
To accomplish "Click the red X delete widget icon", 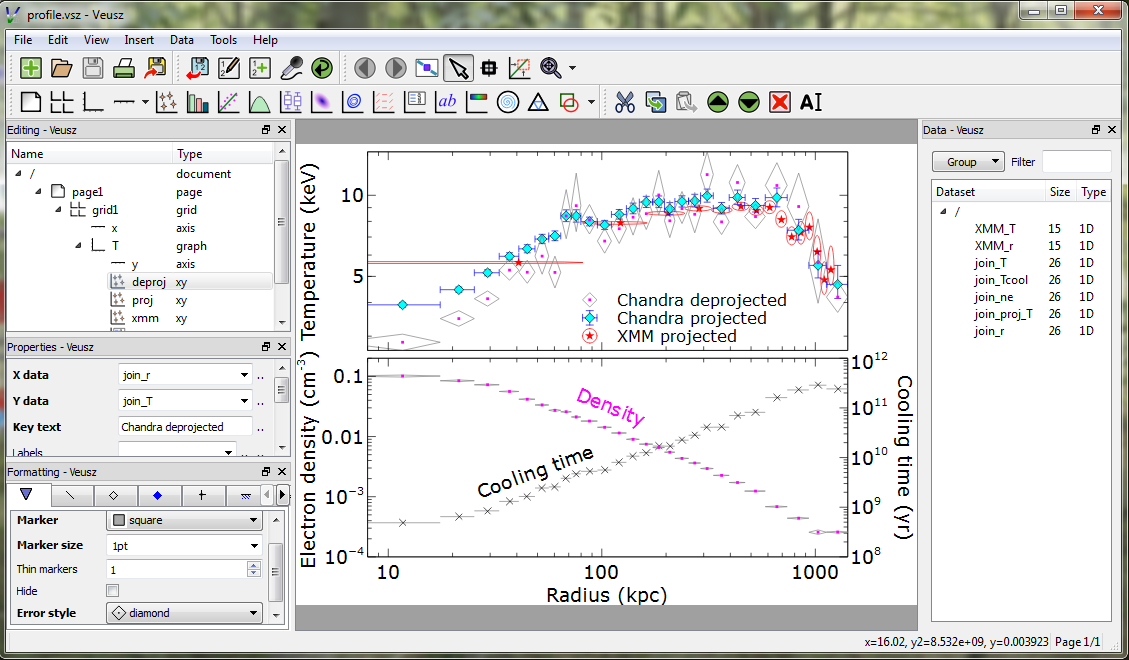I will point(780,102).
